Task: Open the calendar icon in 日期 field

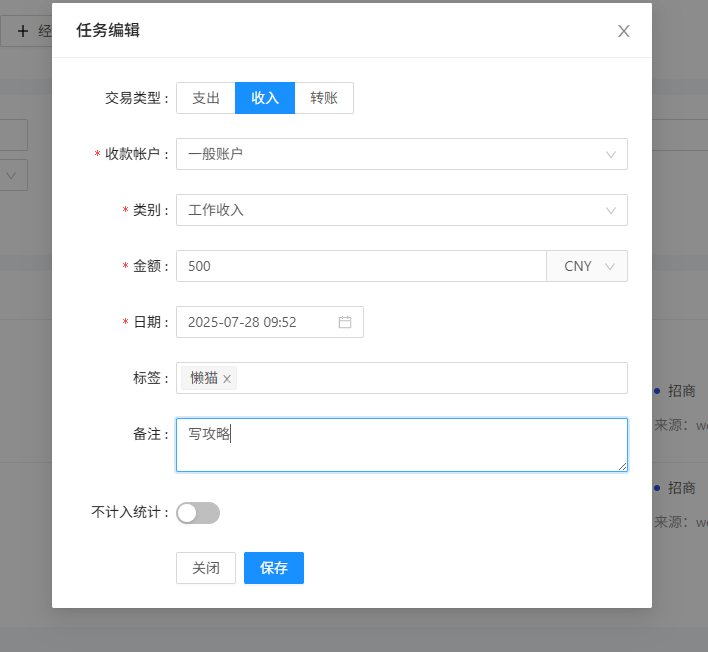Action: pos(345,322)
